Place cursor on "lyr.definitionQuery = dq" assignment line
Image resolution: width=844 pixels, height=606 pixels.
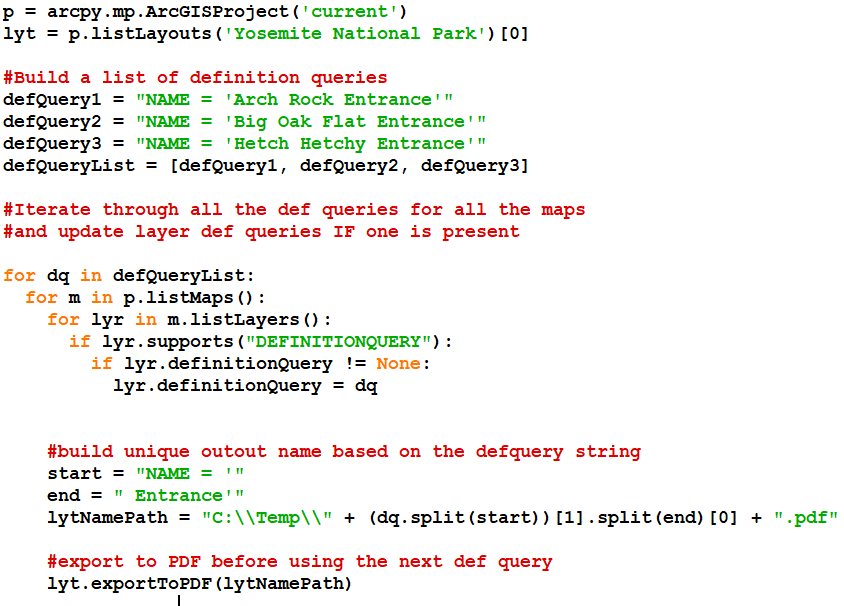coord(245,385)
